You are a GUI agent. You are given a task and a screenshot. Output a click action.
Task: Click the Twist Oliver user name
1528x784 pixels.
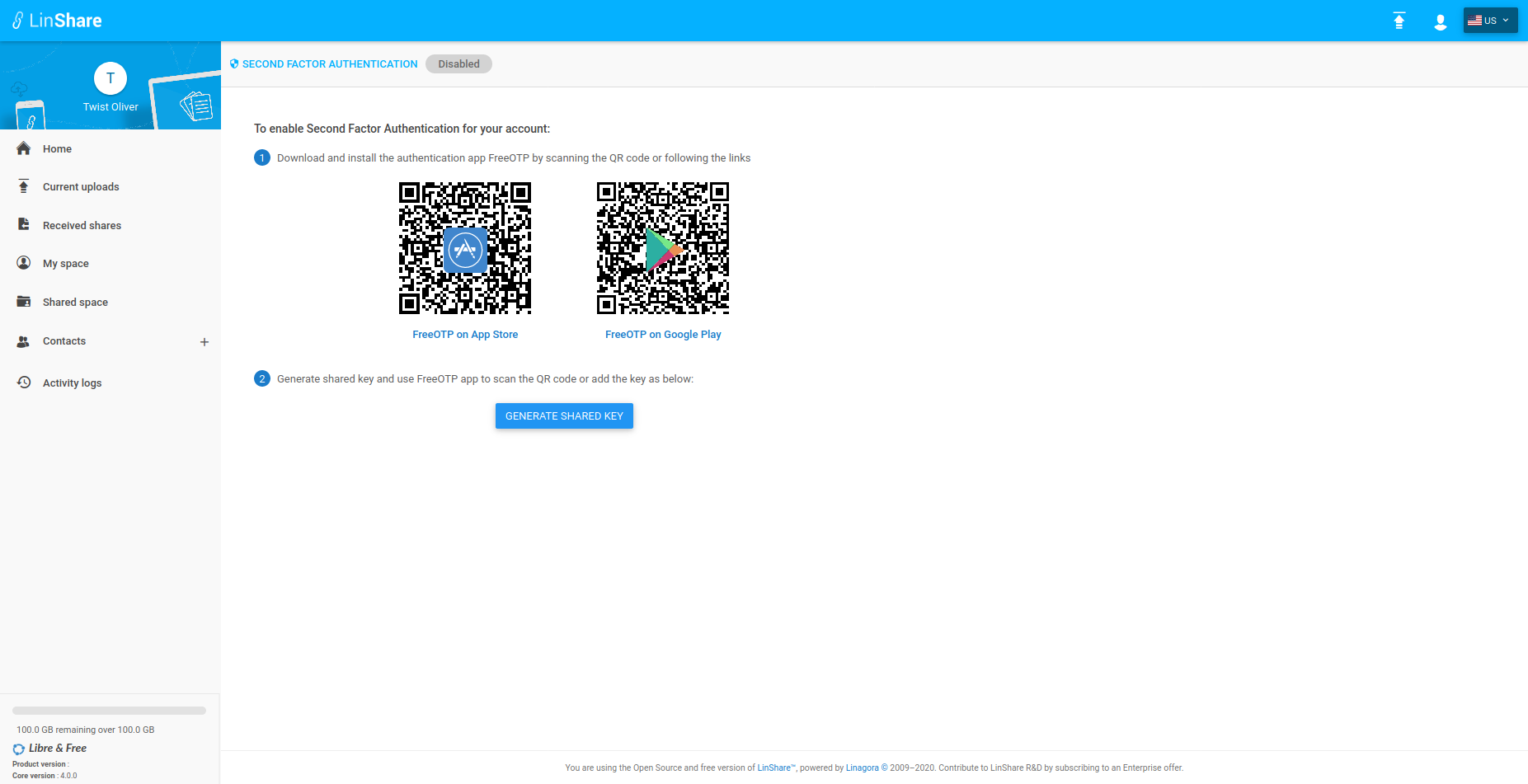point(110,107)
